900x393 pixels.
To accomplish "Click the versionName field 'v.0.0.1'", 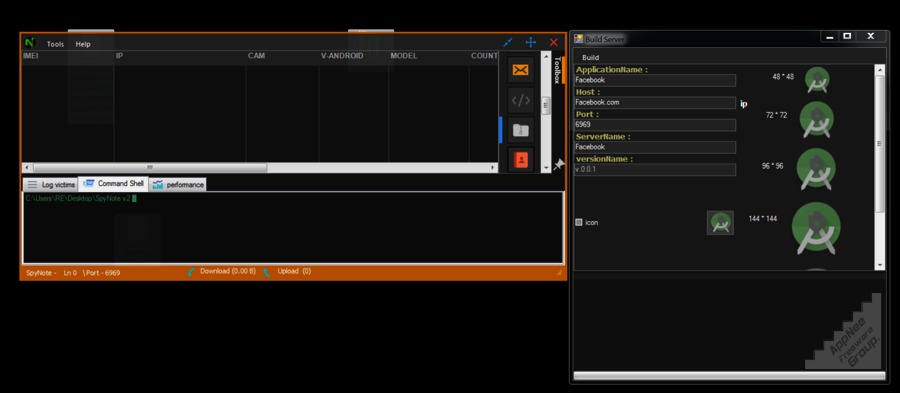I will pyautogui.click(x=655, y=170).
